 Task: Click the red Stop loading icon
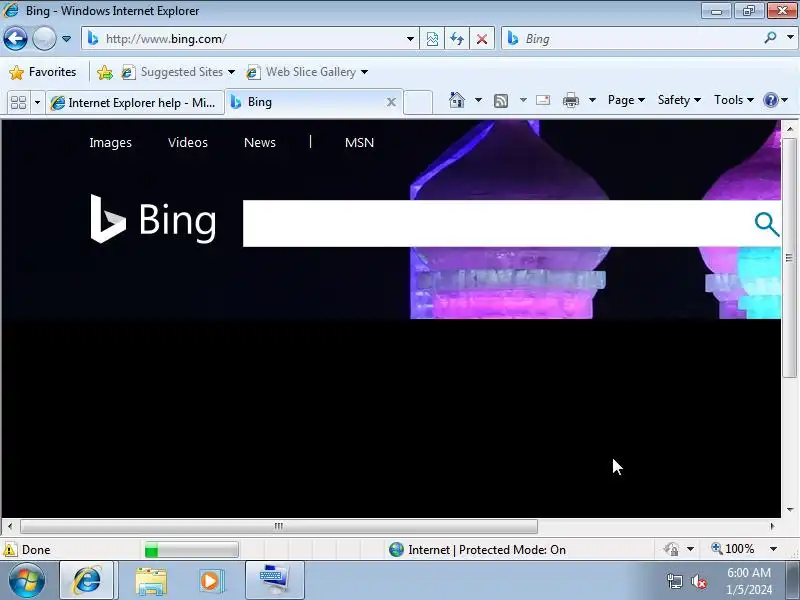482,39
